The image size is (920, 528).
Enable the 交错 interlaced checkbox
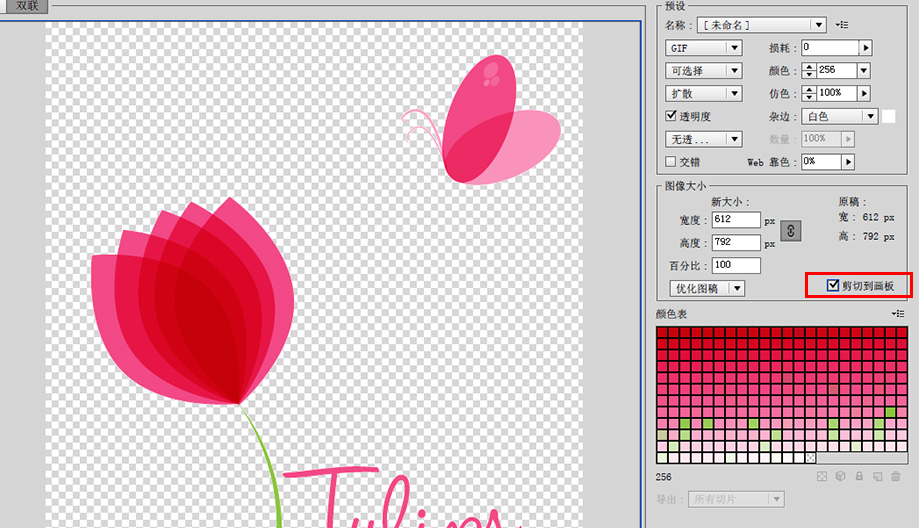tap(671, 161)
